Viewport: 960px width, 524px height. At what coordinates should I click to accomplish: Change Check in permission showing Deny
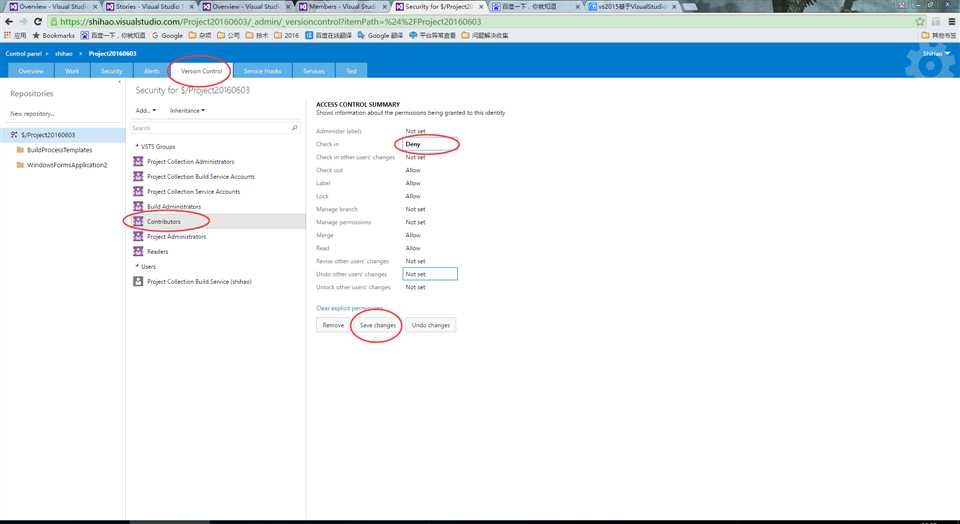[x=430, y=144]
